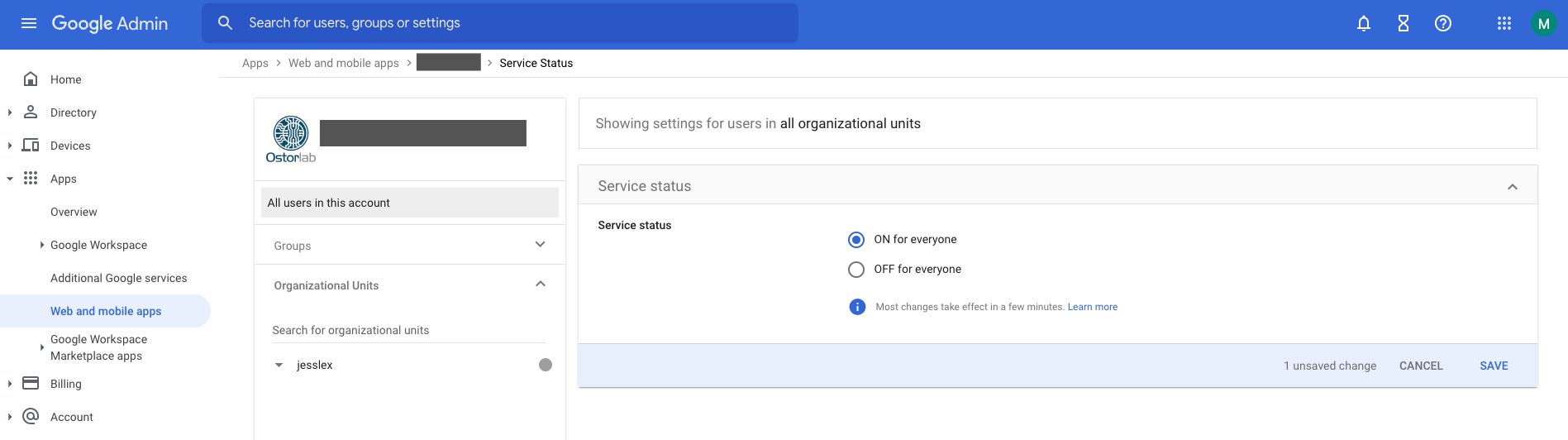The height and width of the screenshot is (440, 1568).
Task: Click the notifications bell icon
Action: (x=1364, y=23)
